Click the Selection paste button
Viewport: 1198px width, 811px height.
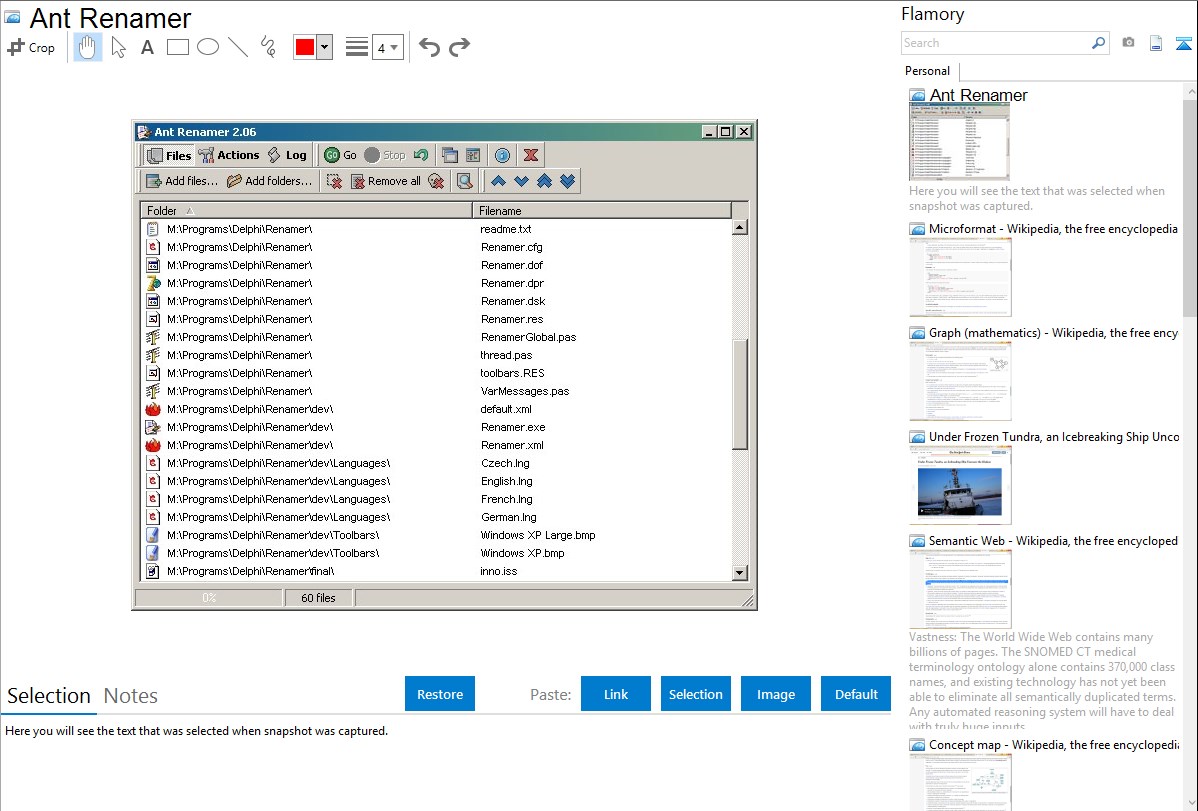pos(696,694)
